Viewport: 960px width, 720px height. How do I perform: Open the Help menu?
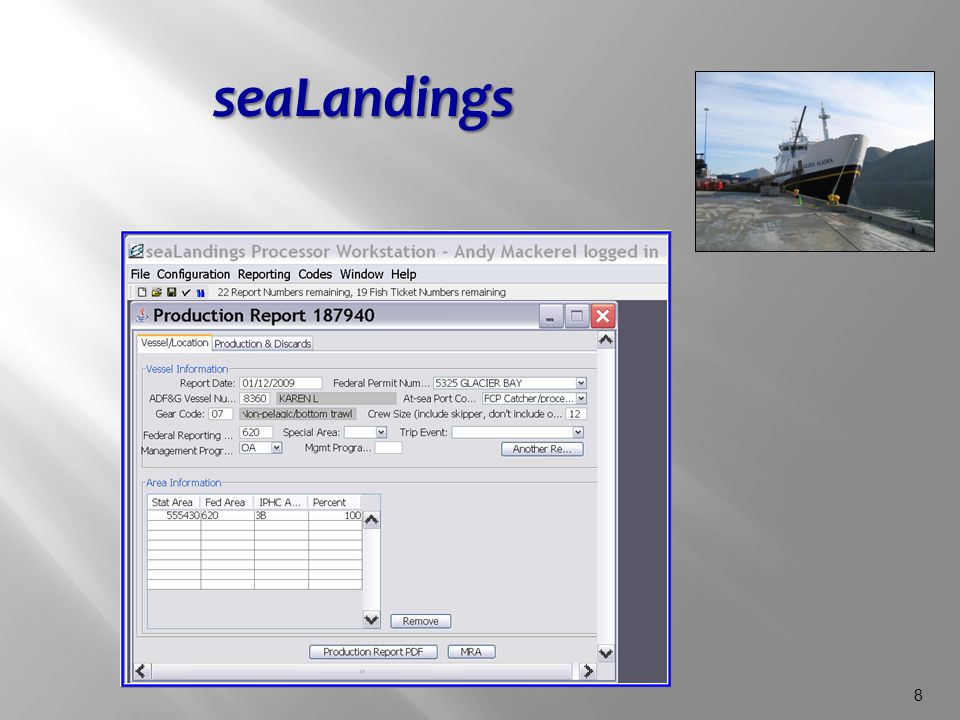(x=403, y=274)
